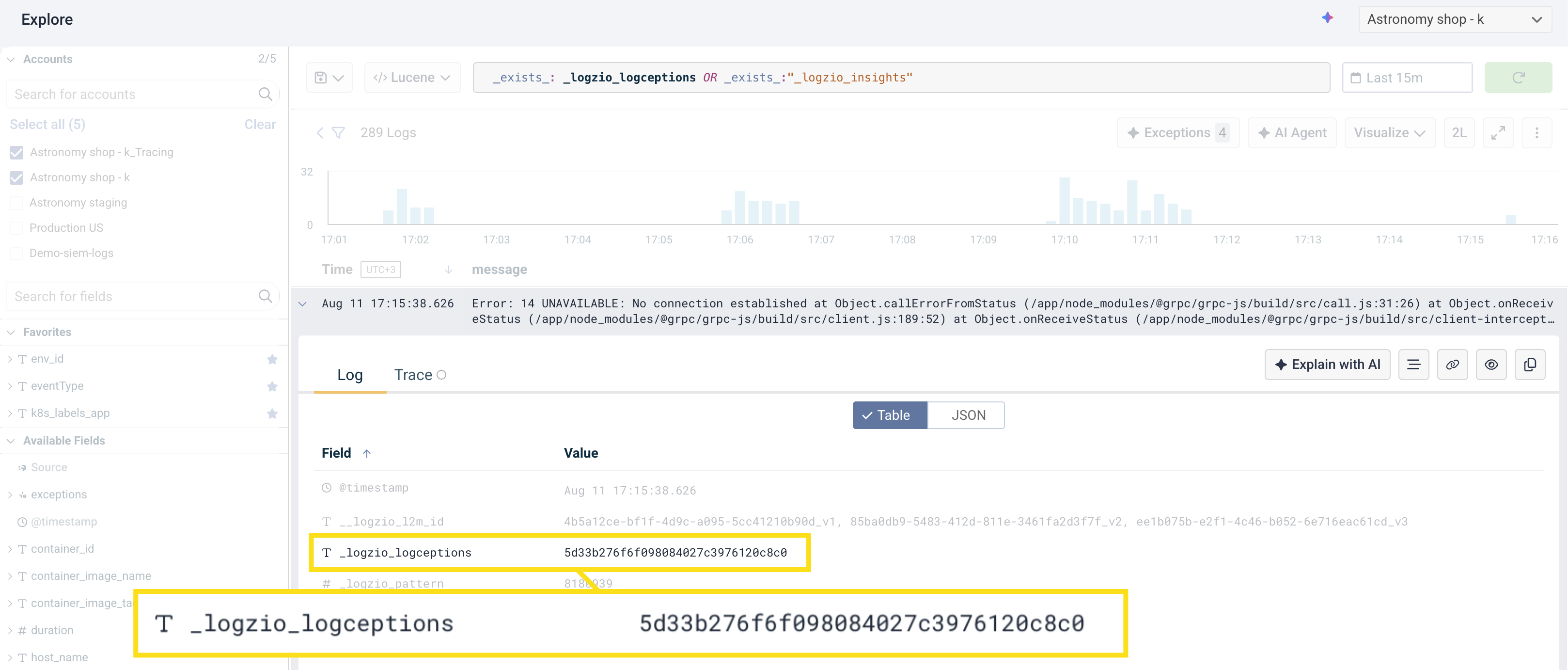Viewport: 1568px width, 670px height.
Task: Click the Search for fields input
Action: coord(142,297)
